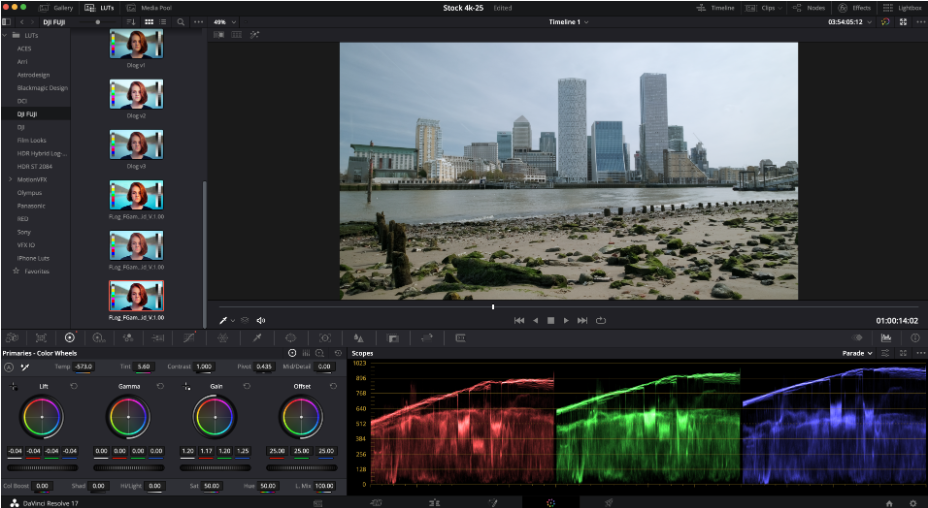
Task: Open the Gallery panel
Action: tap(57, 7)
